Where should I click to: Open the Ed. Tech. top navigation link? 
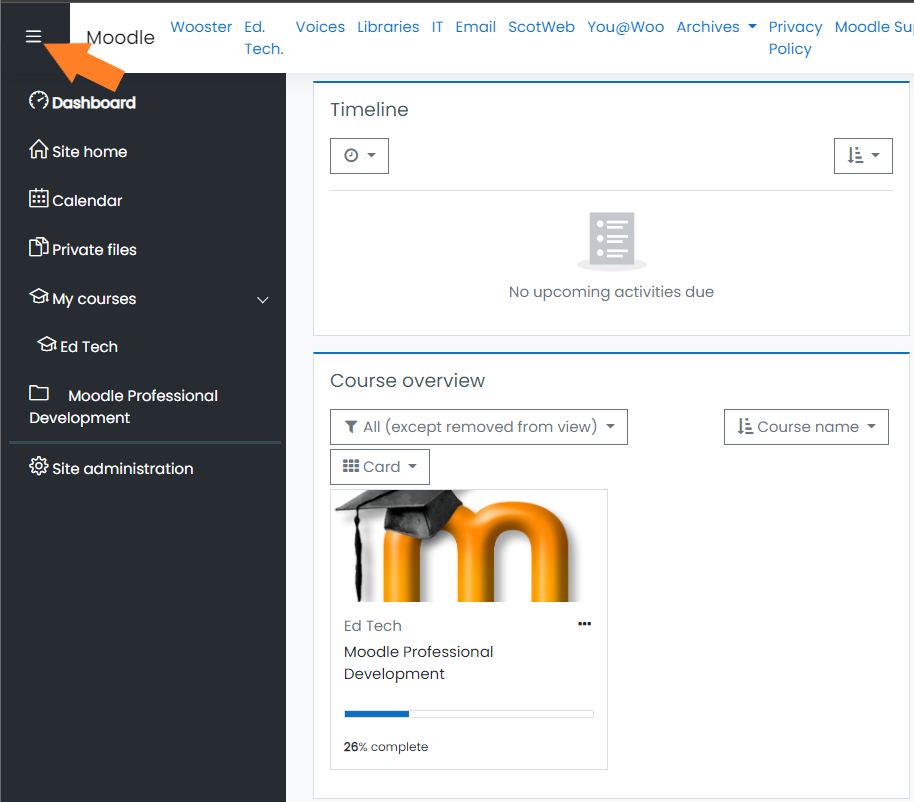click(263, 38)
